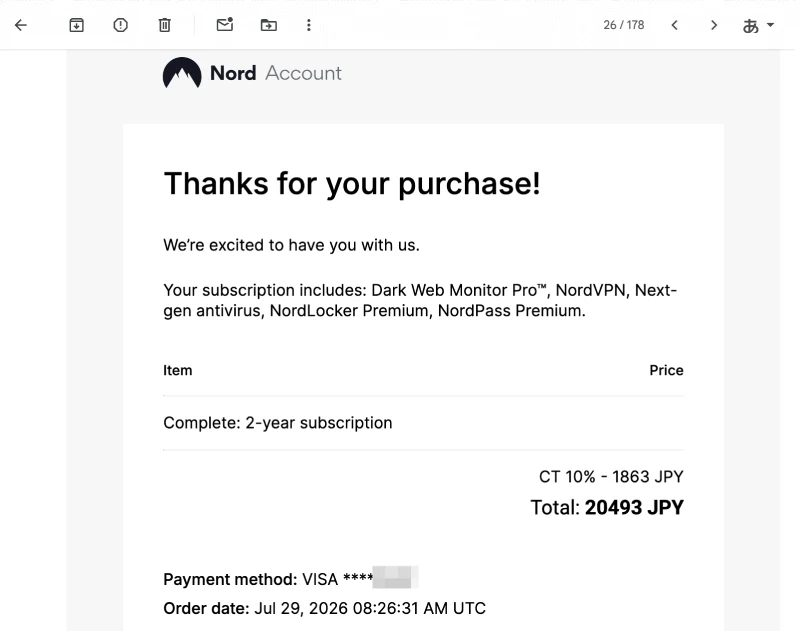Mark this email as unread
This screenshot has width=800, height=631.
pos(224,24)
